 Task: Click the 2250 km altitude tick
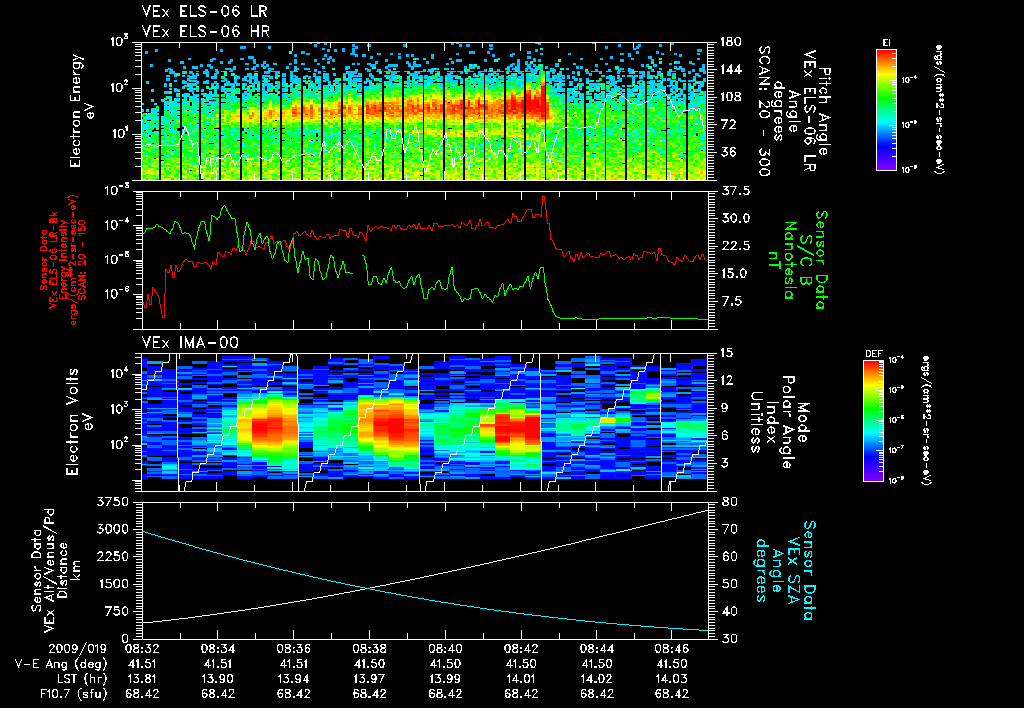pyautogui.click(x=112, y=556)
